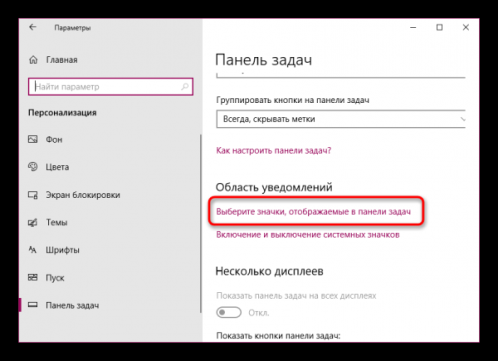Close the Параметры window
The height and width of the screenshot is (361, 498).
pos(466,27)
